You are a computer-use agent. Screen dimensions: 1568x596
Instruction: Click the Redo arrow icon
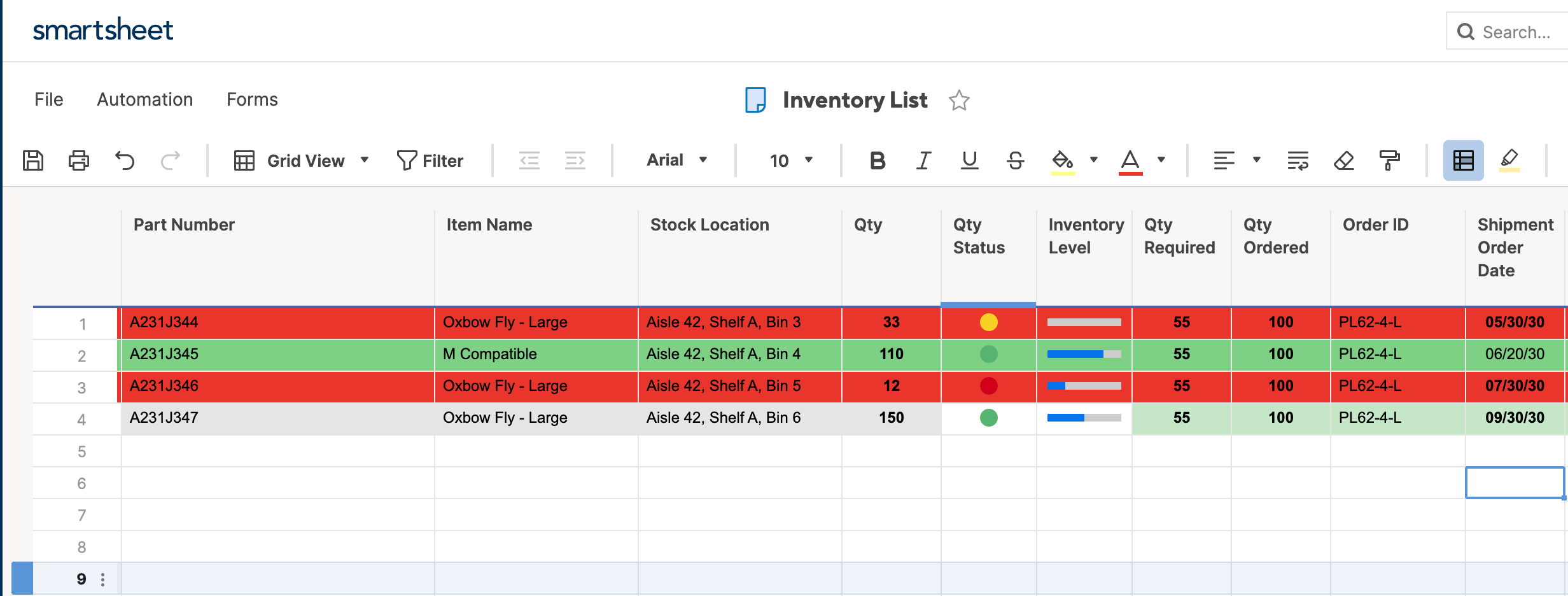click(x=170, y=160)
